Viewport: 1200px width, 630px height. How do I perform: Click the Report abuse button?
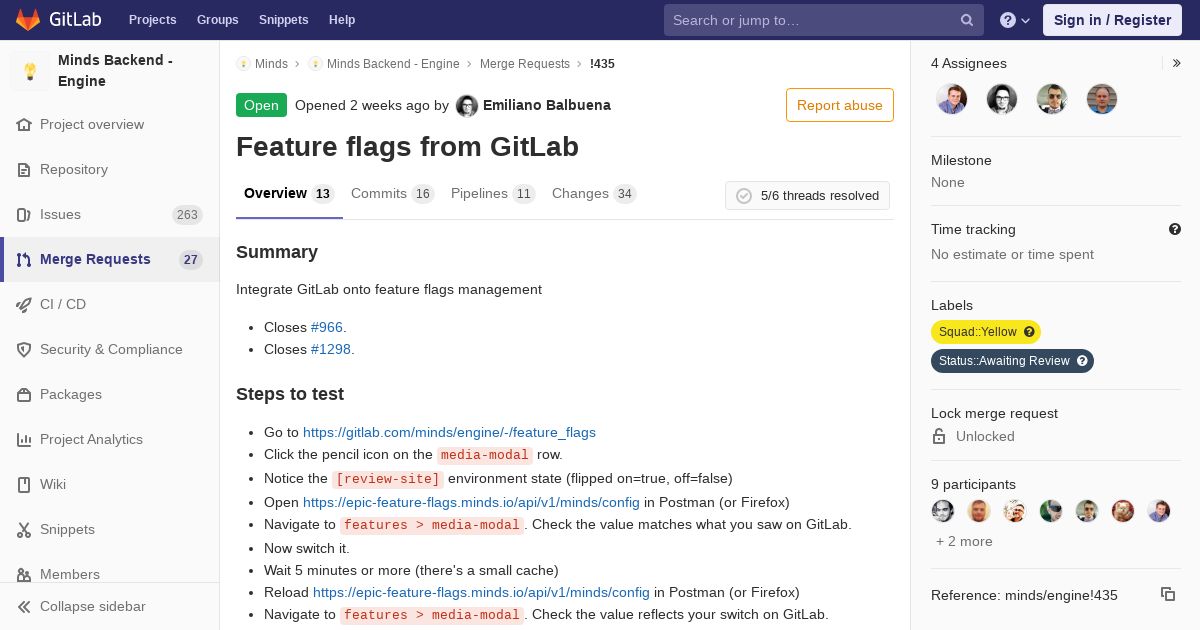839,105
